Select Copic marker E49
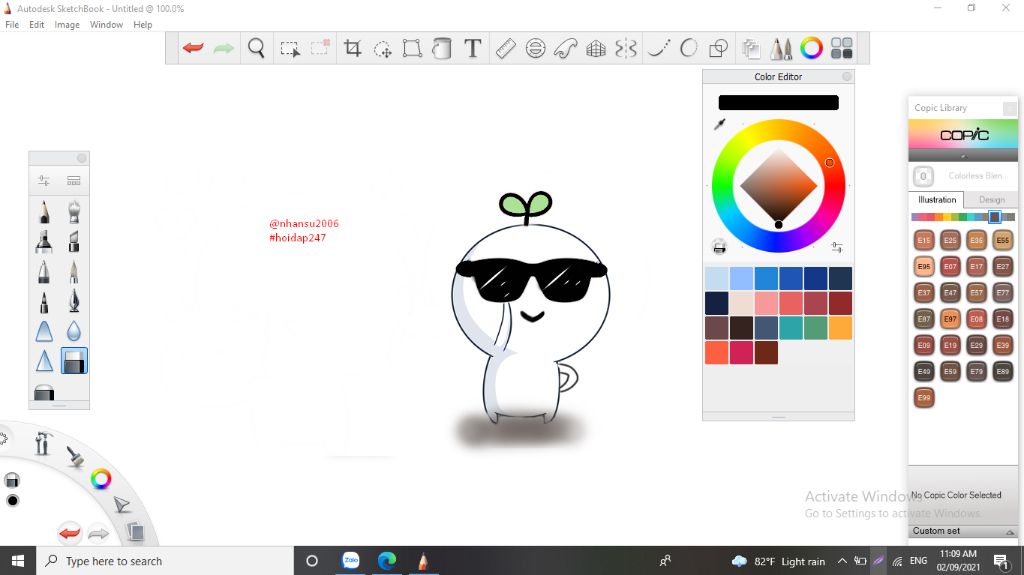 coord(923,371)
